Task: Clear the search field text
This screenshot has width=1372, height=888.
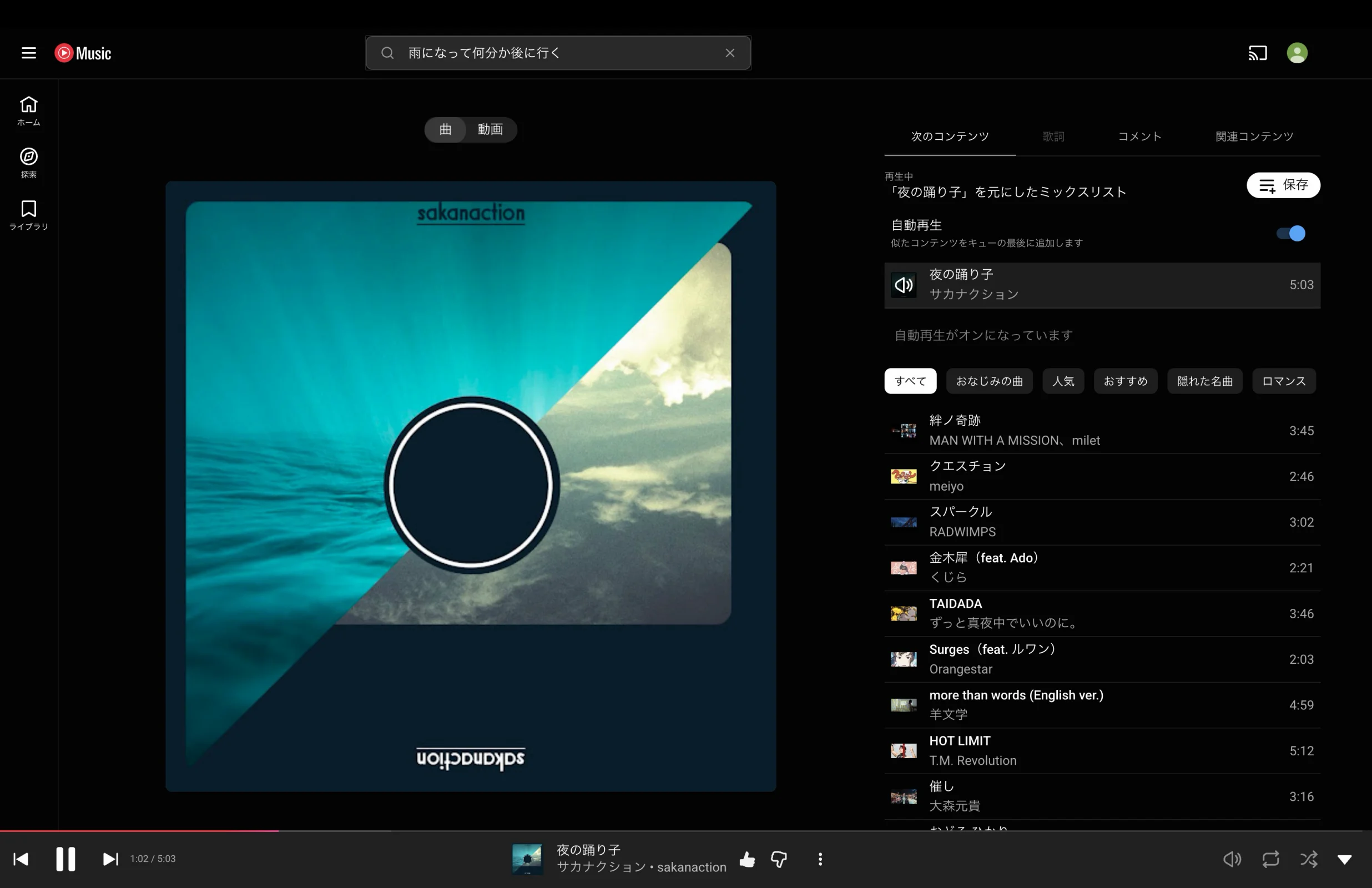Action: pyautogui.click(x=730, y=53)
